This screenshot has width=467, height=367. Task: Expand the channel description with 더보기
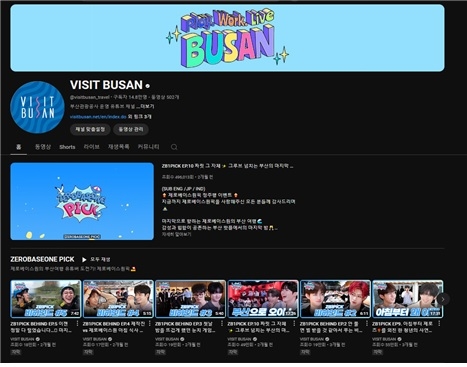point(147,107)
